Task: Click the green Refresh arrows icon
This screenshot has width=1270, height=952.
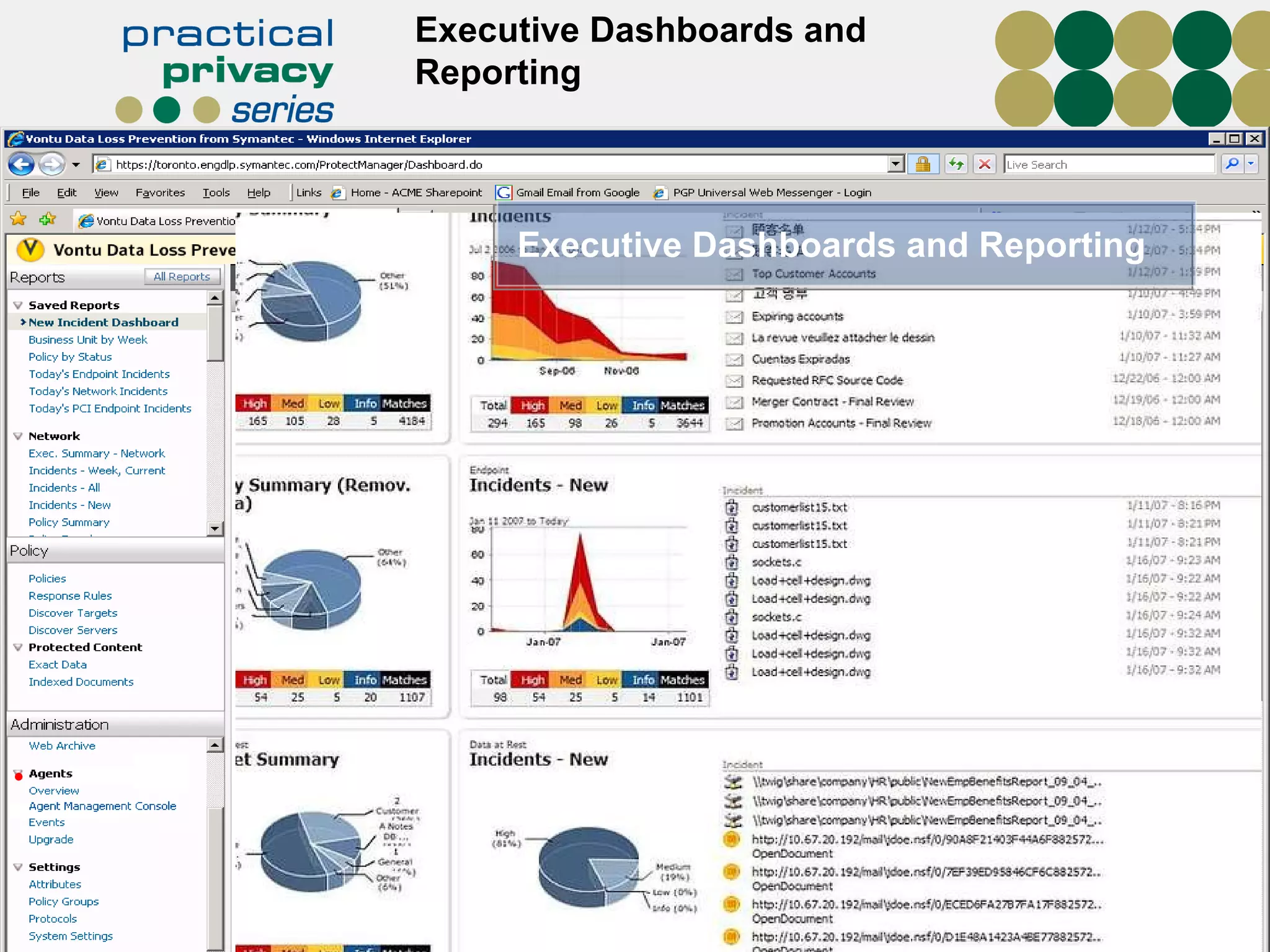Action: (956, 164)
